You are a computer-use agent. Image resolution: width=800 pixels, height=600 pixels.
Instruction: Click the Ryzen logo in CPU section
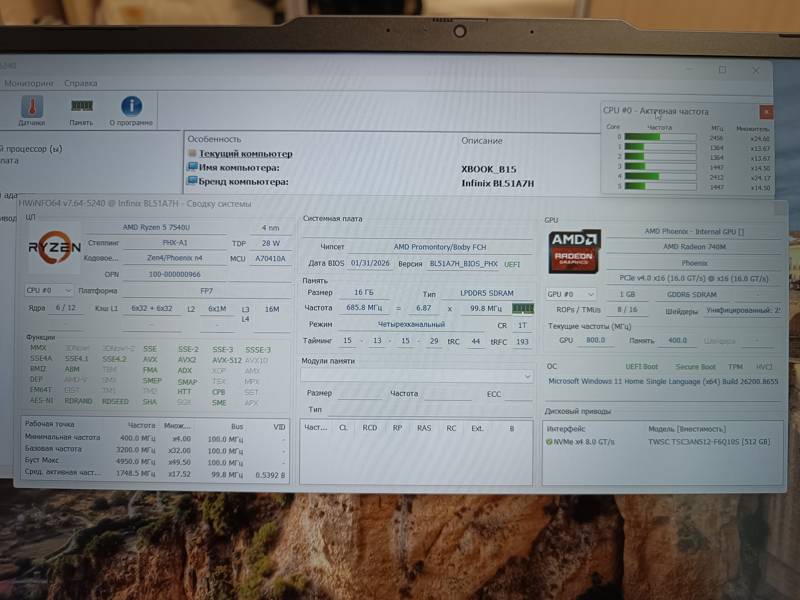[x=54, y=247]
